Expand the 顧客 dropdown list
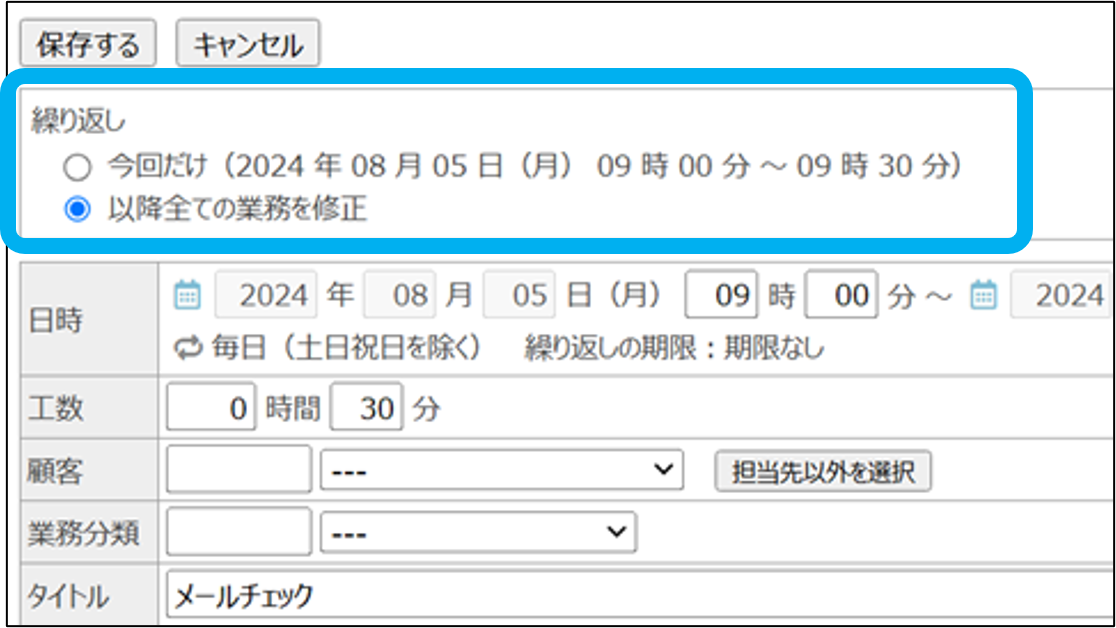This screenshot has width=1116, height=628. [x=501, y=470]
